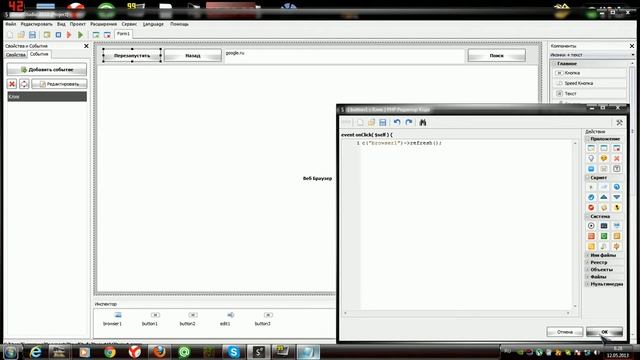Click the Редактировать event button
Viewport: 640px width, 360px height.
(x=59, y=84)
